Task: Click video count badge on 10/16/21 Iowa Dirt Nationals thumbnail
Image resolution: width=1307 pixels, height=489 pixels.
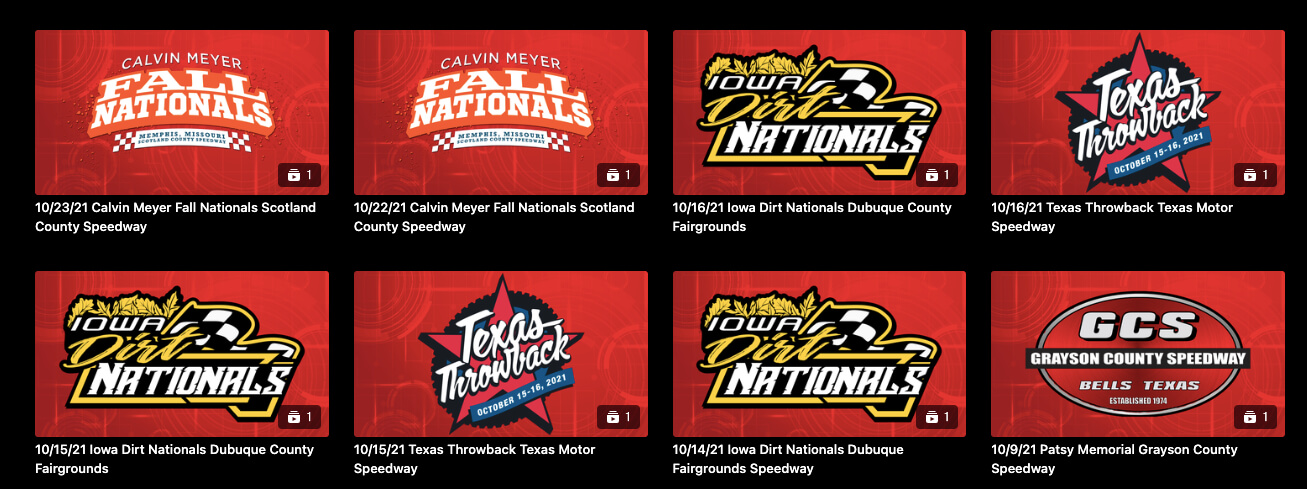Action: pyautogui.click(x=937, y=175)
